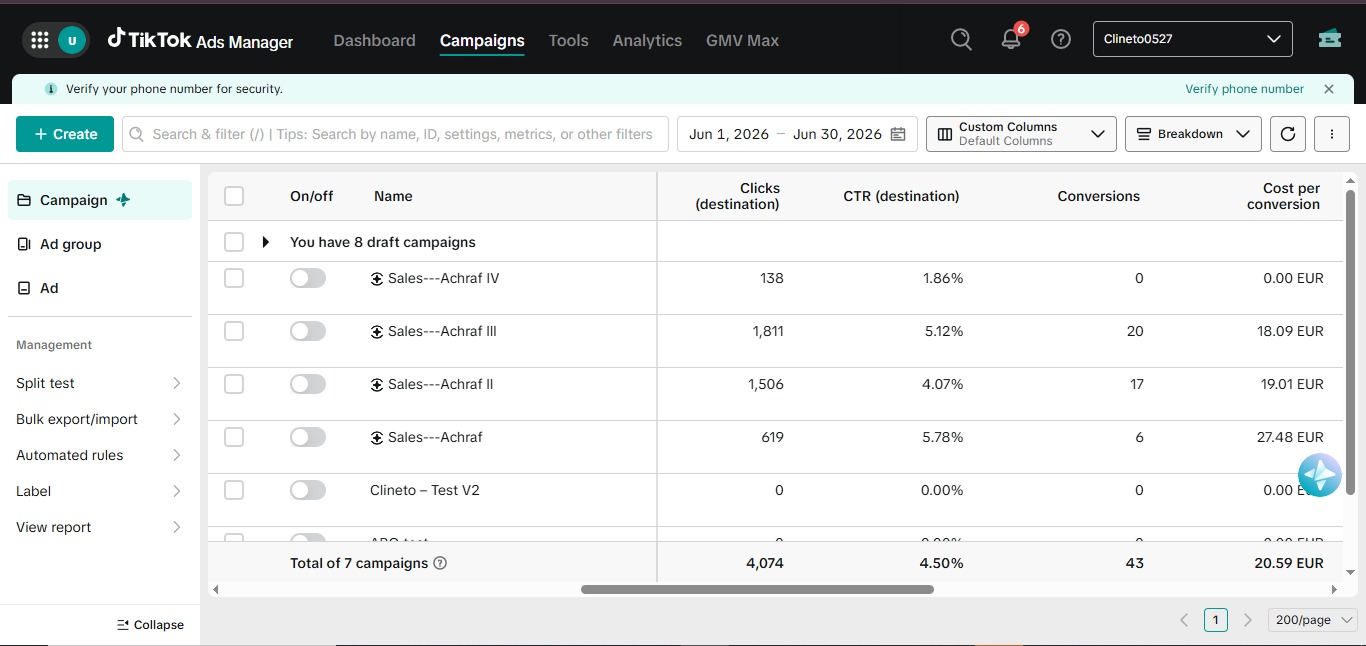
Task: Open the Custom Columns dropdown
Action: point(1022,134)
